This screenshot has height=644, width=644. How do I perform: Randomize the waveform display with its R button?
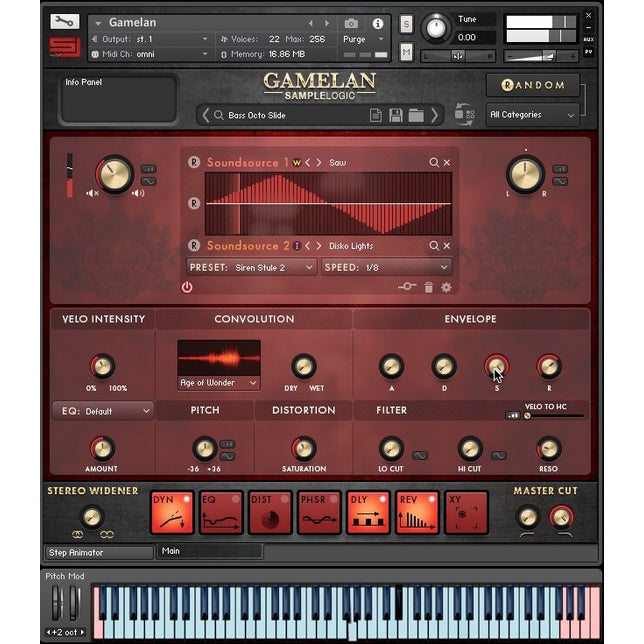194,203
